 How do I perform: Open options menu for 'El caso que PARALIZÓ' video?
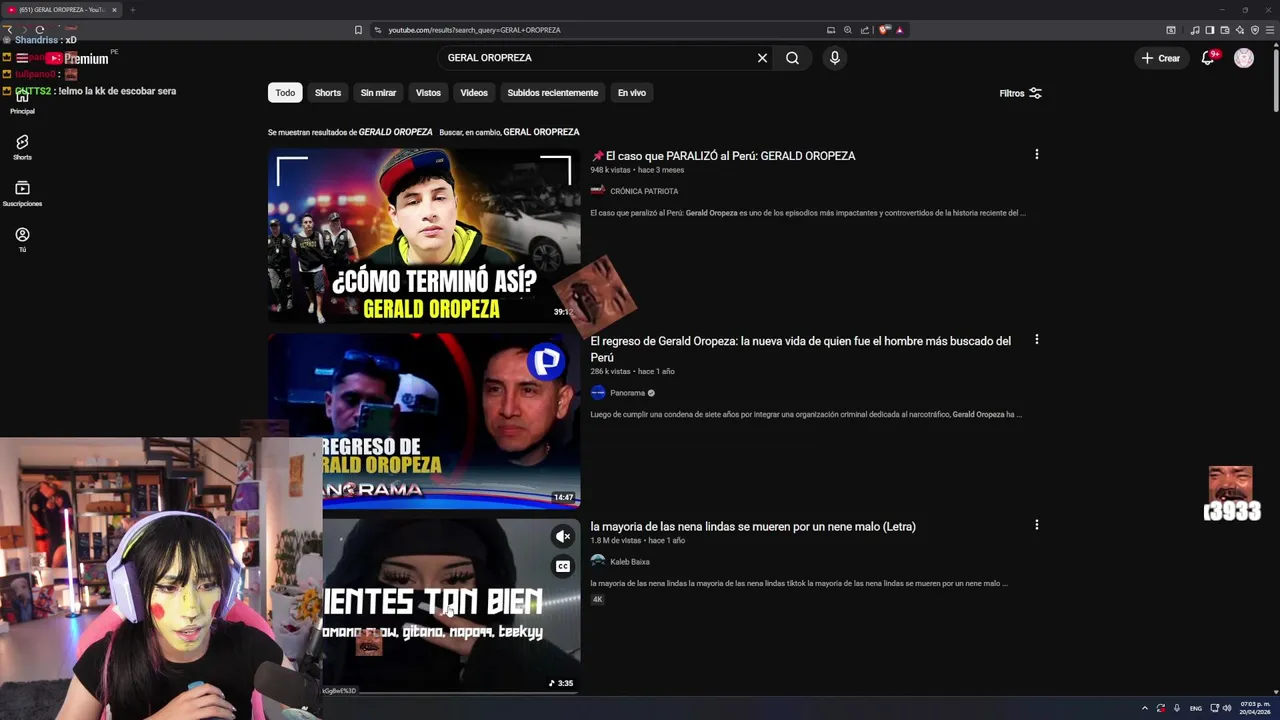[1036, 155]
